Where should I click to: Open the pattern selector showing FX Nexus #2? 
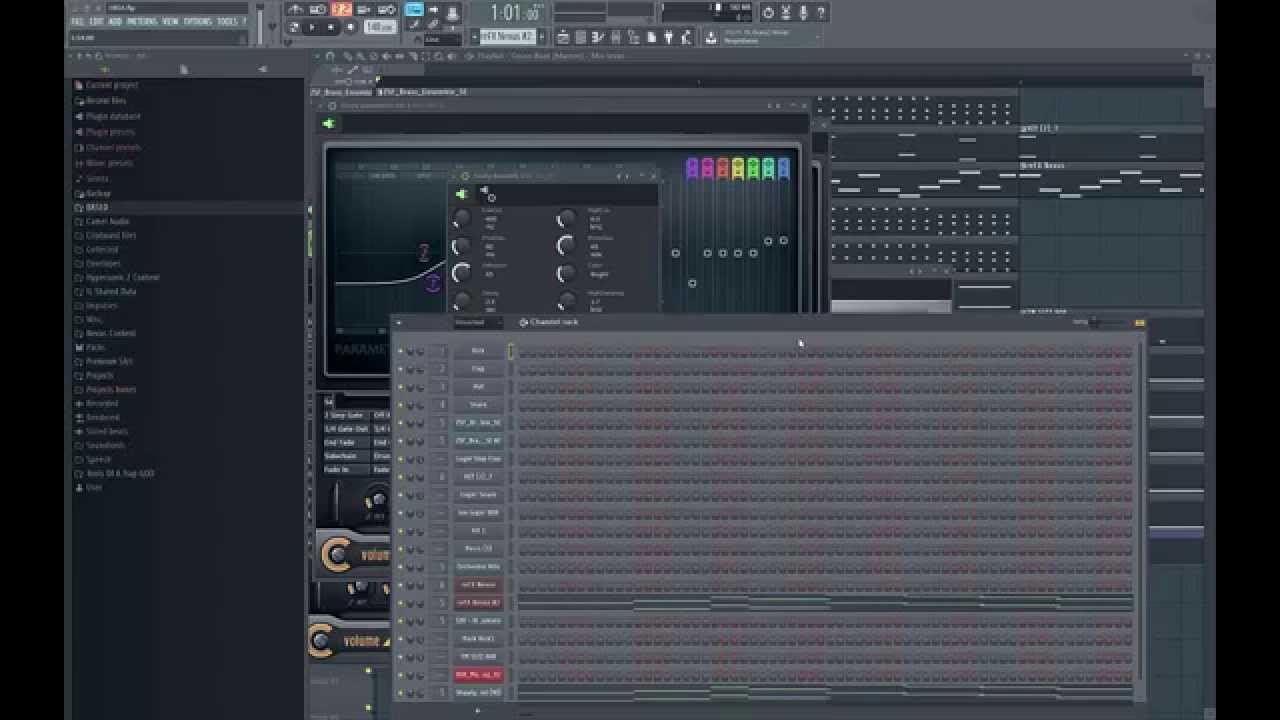pyautogui.click(x=507, y=37)
